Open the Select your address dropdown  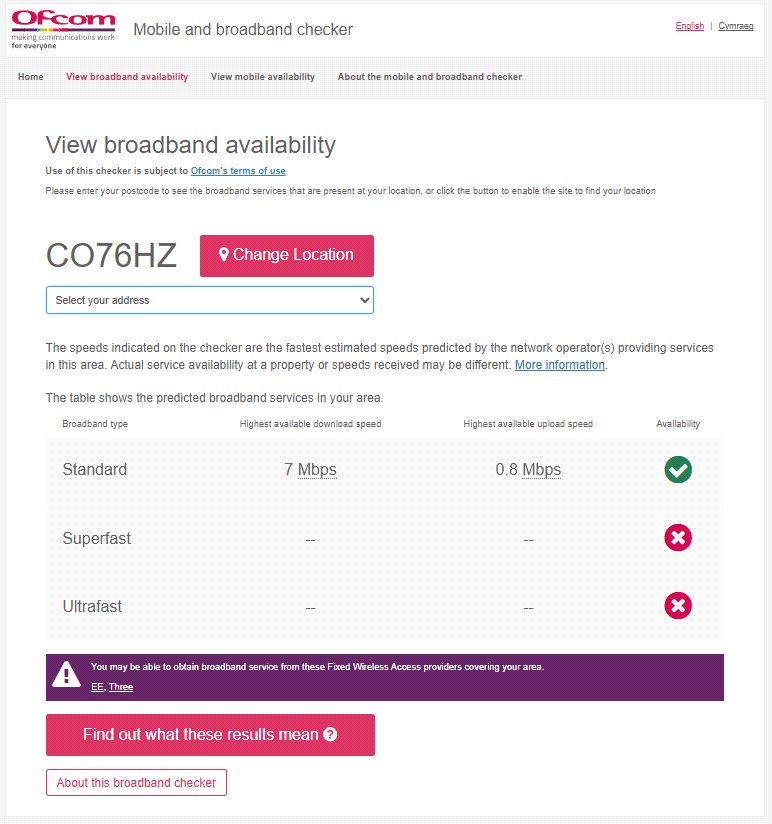pyautogui.click(x=210, y=300)
